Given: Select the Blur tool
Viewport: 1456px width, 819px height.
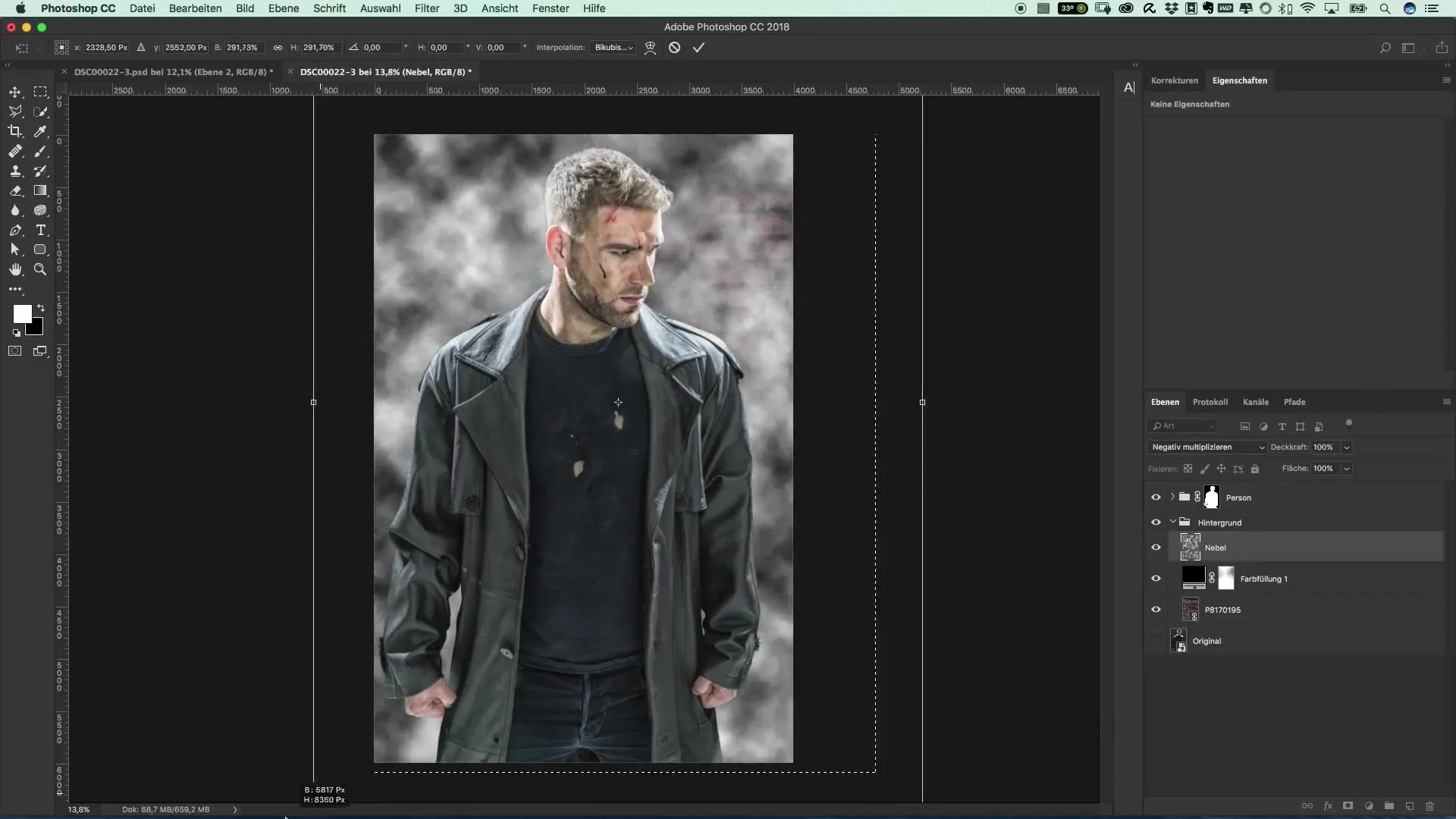Looking at the screenshot, I should point(15,210).
